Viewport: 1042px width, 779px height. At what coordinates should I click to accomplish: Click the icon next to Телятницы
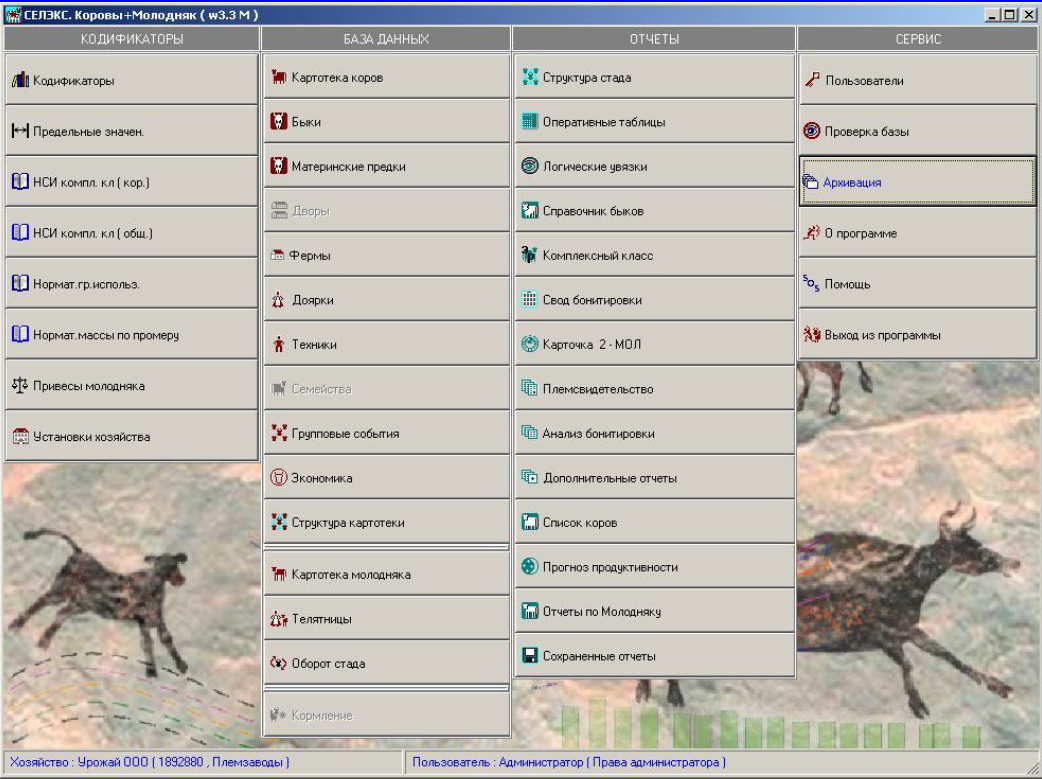pyautogui.click(x=278, y=619)
